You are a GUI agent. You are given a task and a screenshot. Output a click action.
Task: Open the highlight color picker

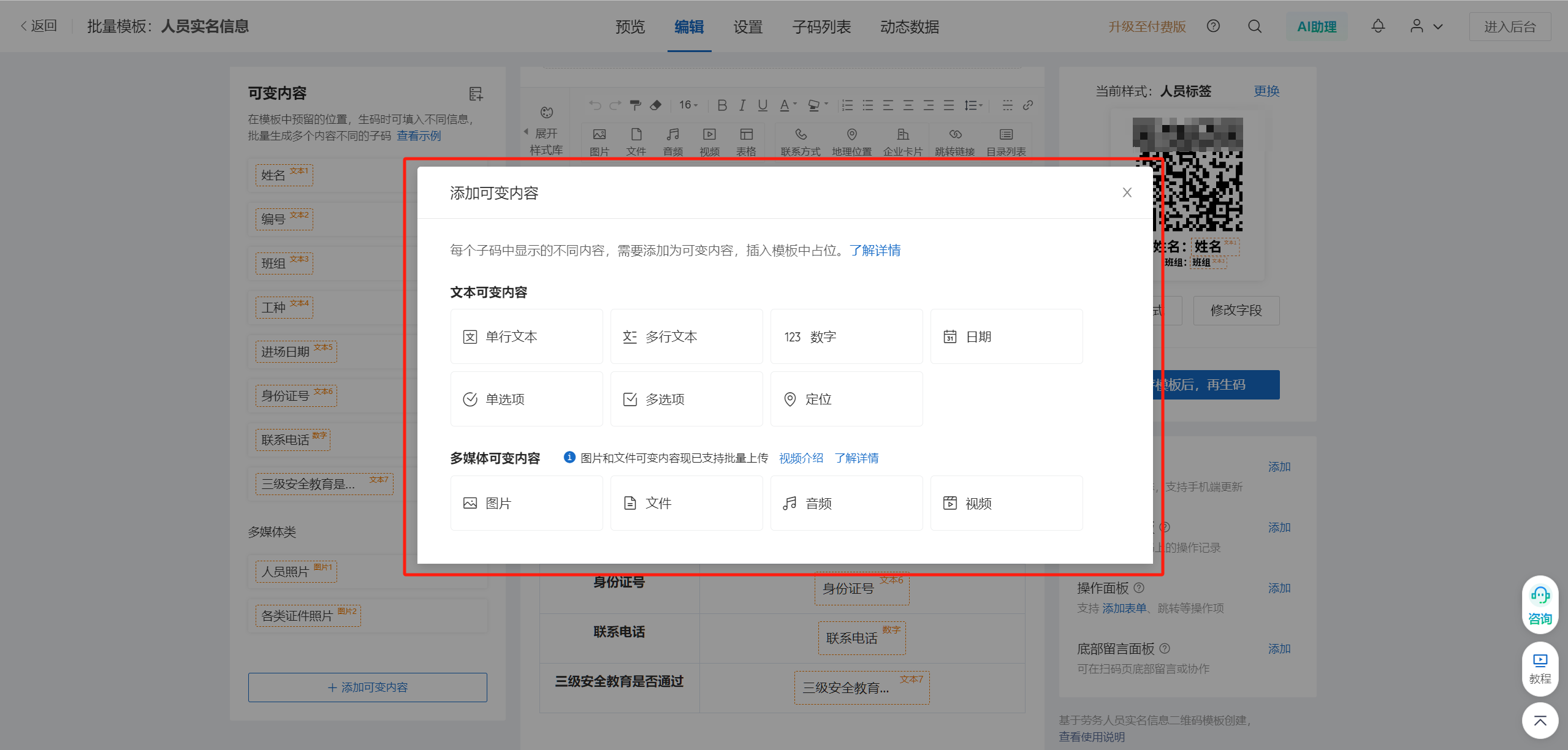(818, 105)
